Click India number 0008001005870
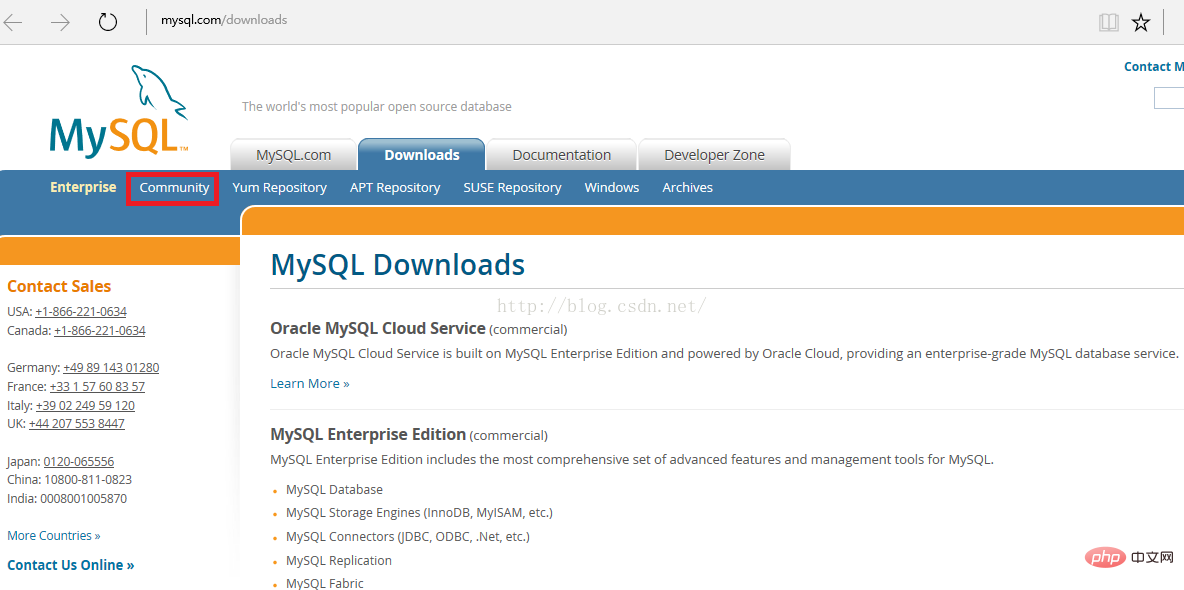 [x=81, y=499]
